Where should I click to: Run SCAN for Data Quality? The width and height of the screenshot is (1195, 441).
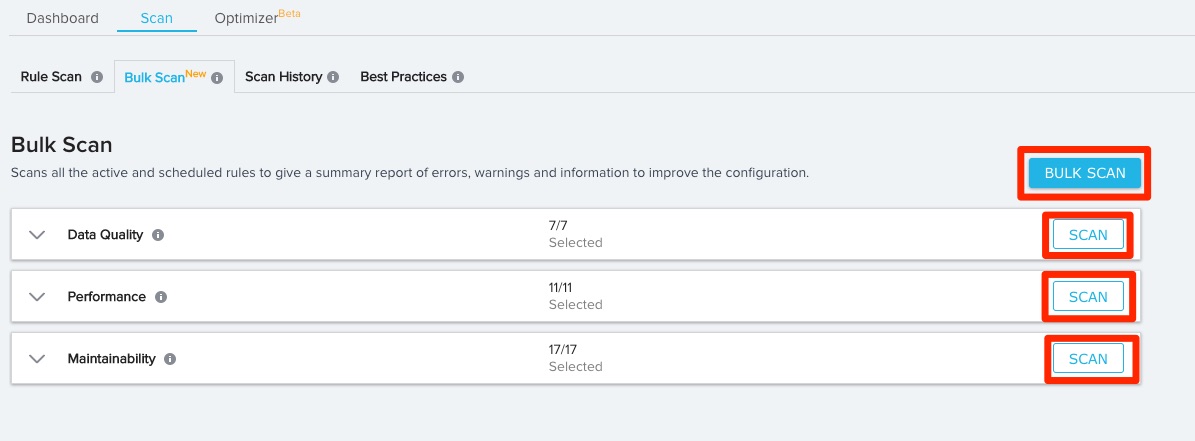[1088, 235]
